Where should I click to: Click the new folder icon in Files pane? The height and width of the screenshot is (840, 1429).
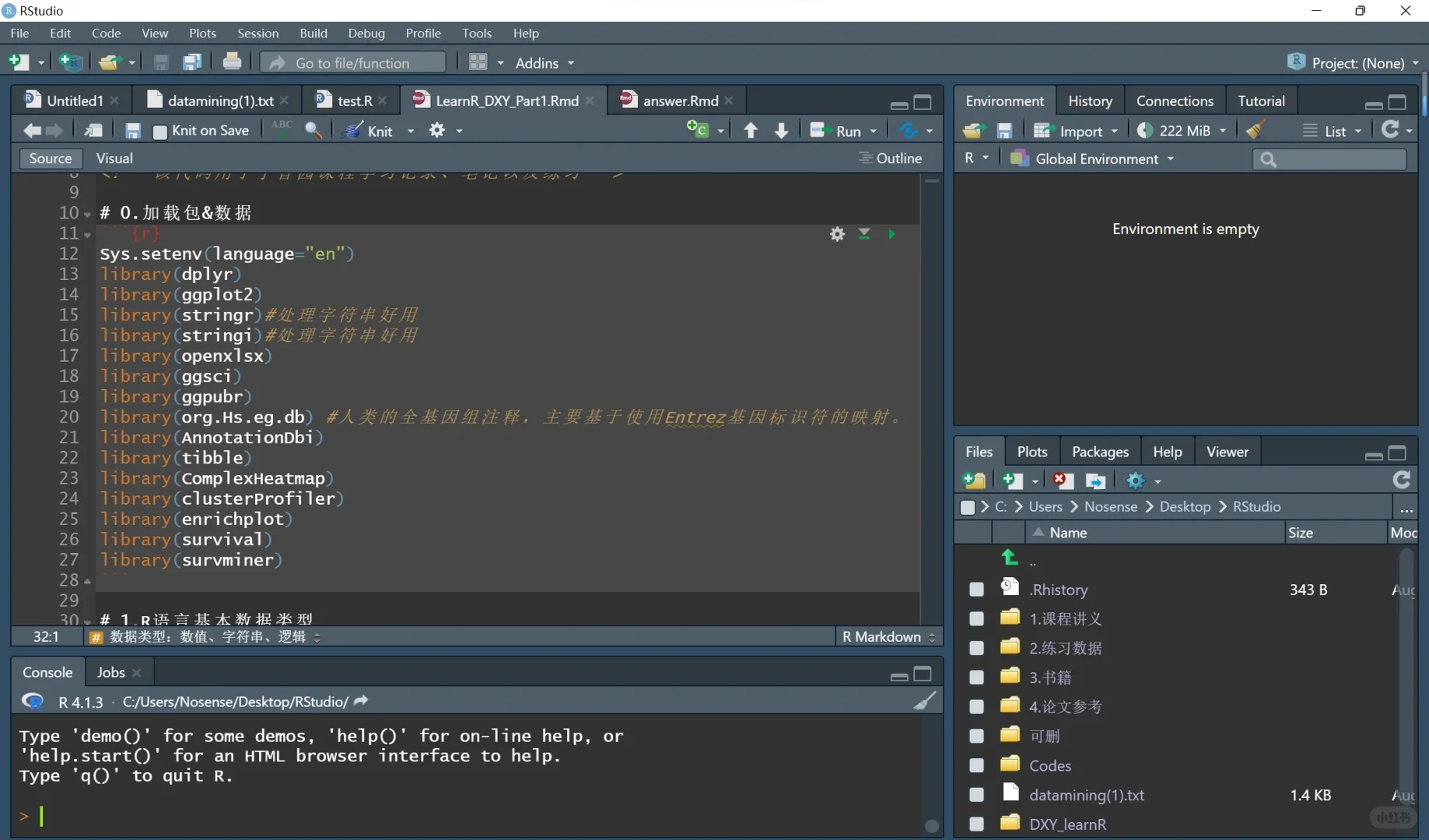tap(974, 481)
